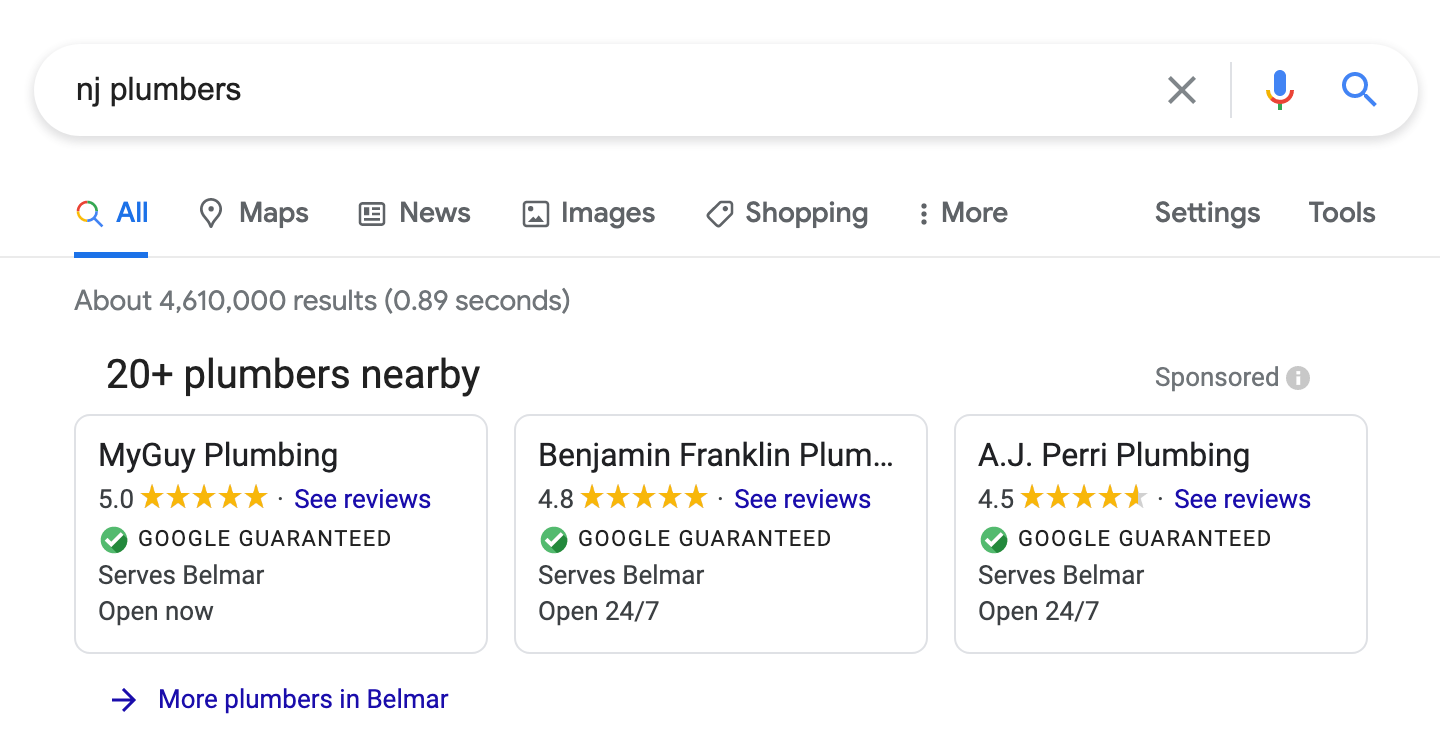Click the Google Guaranteed checkmark for Benjamin Franklin
The image size is (1440, 756).
[x=554, y=539]
